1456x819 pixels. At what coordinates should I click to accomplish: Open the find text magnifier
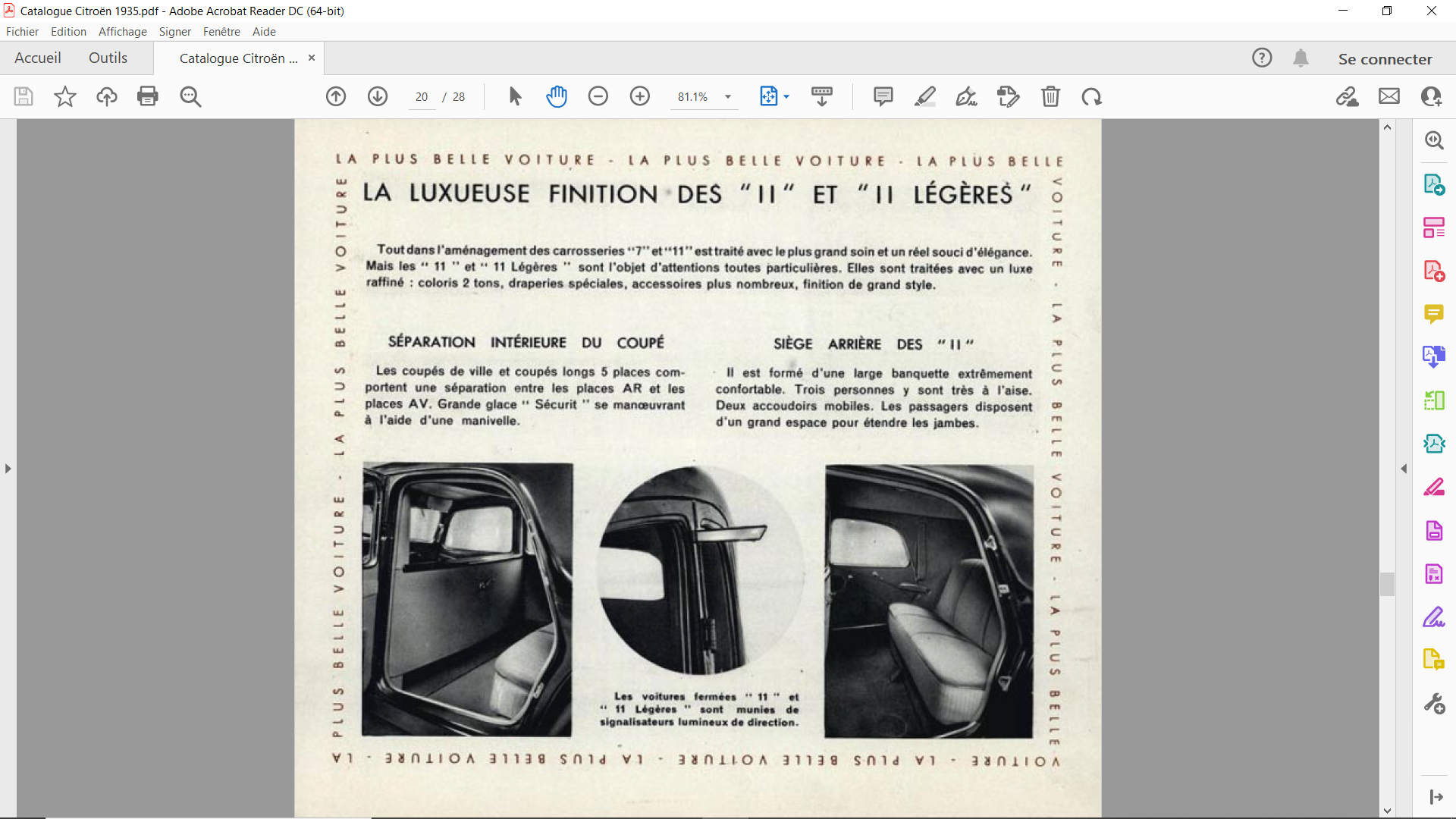point(190,96)
